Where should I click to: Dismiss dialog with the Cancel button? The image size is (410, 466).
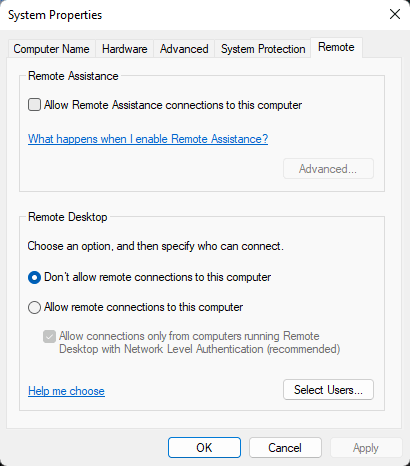click(285, 448)
